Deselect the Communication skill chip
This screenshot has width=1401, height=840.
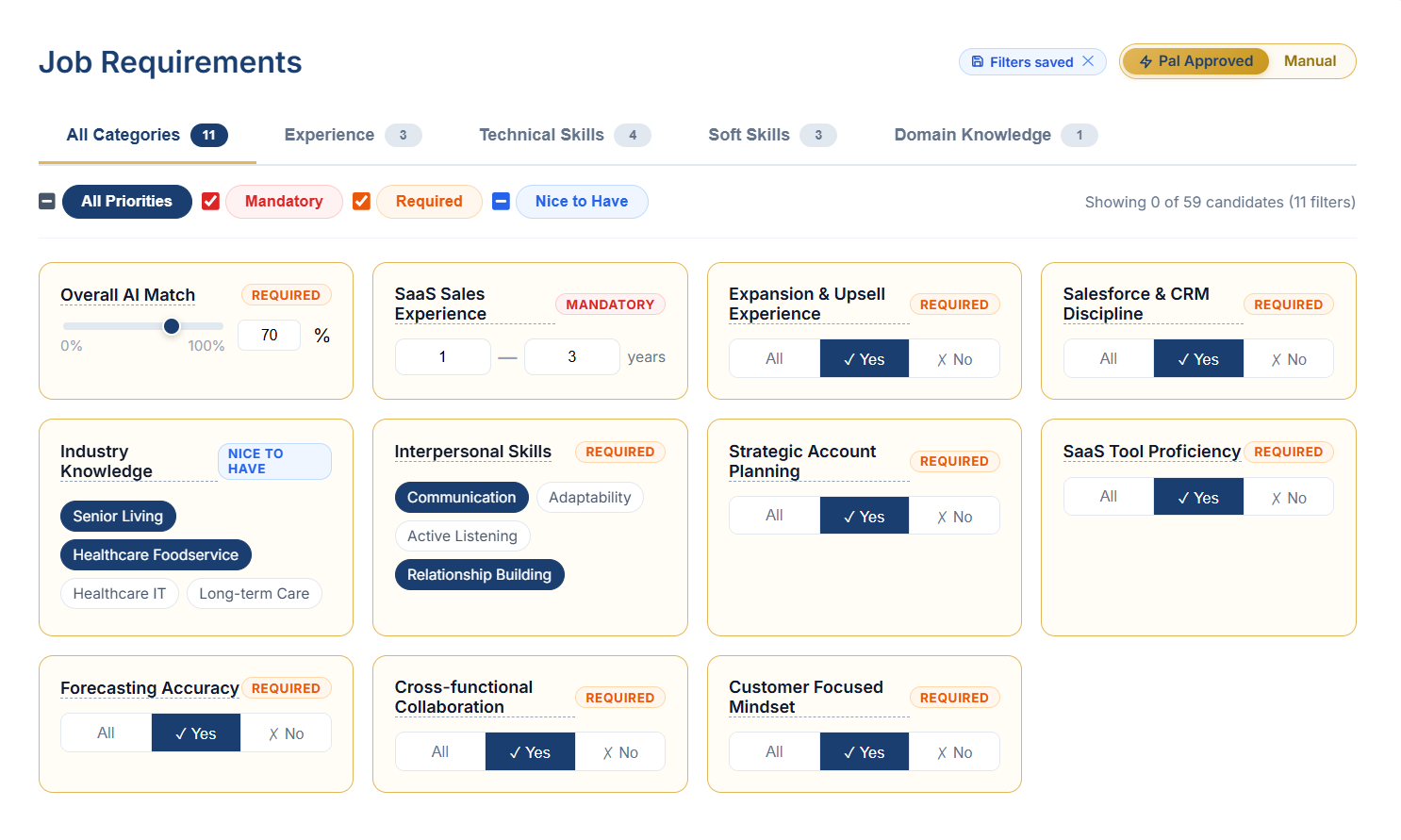coord(462,497)
